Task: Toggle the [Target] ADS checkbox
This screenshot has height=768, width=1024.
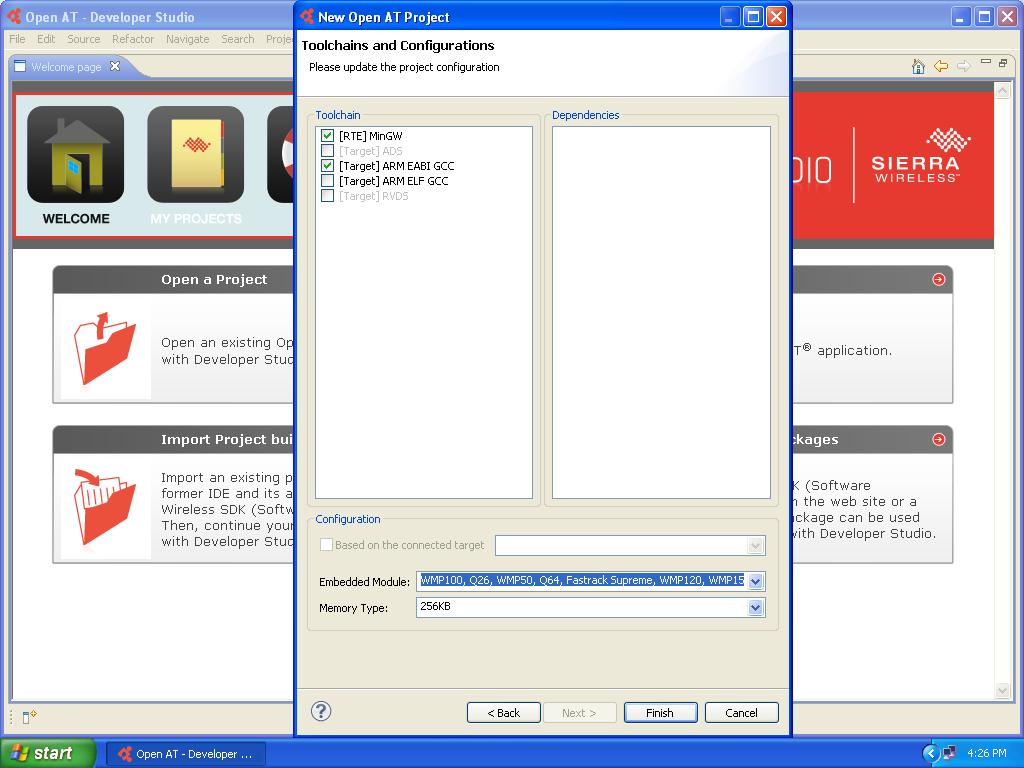Action: [x=328, y=151]
